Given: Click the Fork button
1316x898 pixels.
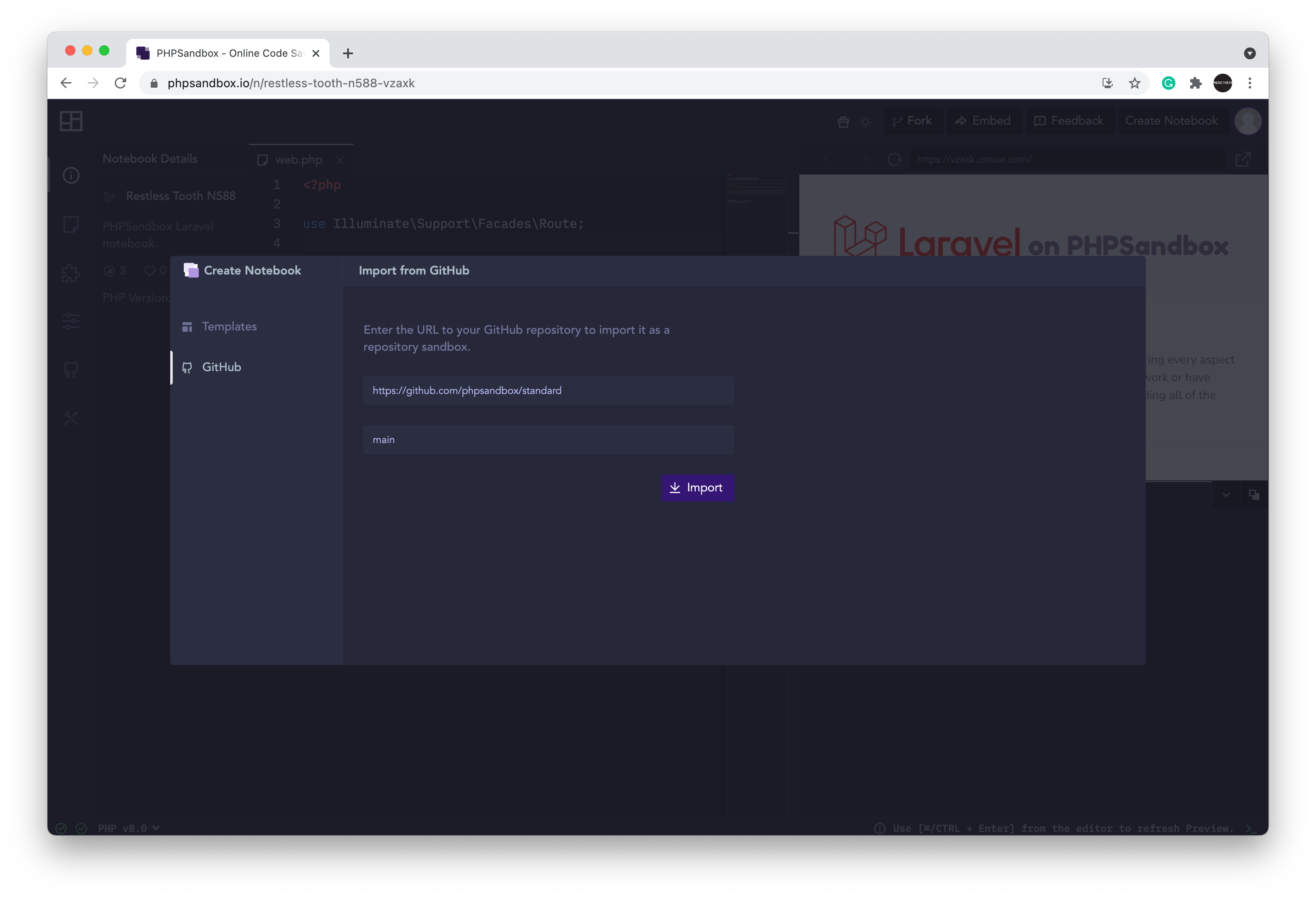Looking at the screenshot, I should tap(912, 121).
